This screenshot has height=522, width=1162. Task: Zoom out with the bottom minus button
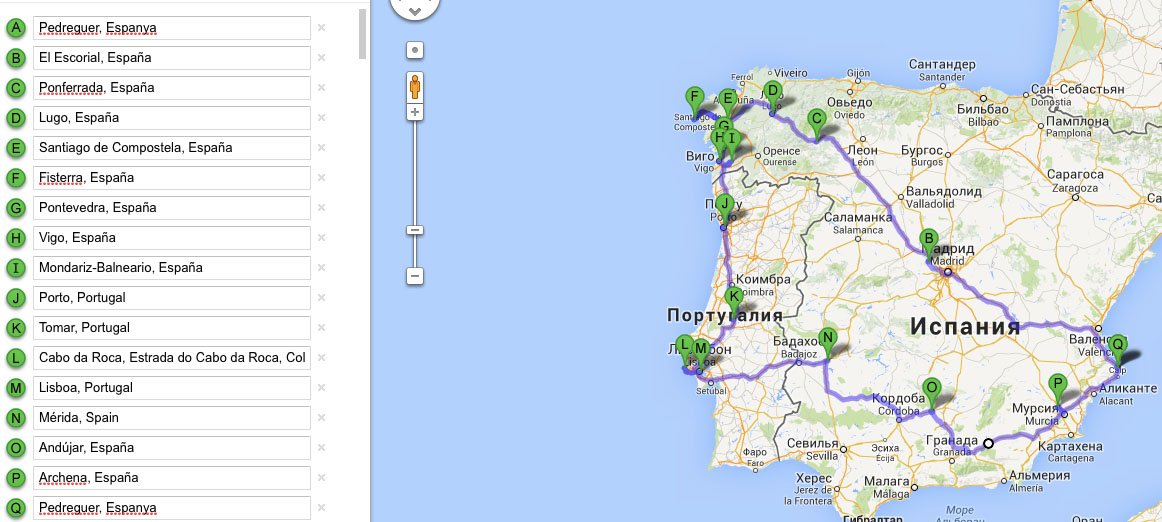coord(415,277)
